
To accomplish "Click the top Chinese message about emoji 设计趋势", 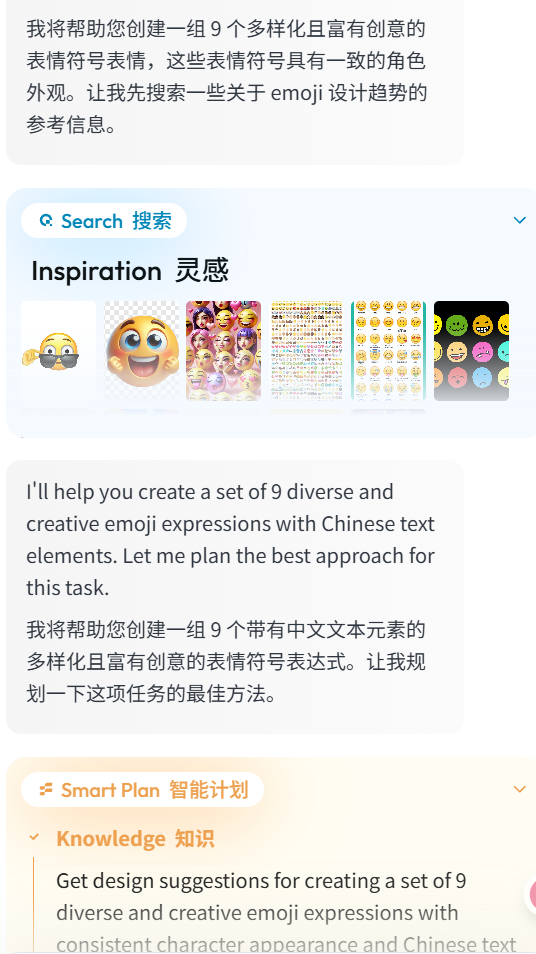I will pyautogui.click(x=226, y=77).
